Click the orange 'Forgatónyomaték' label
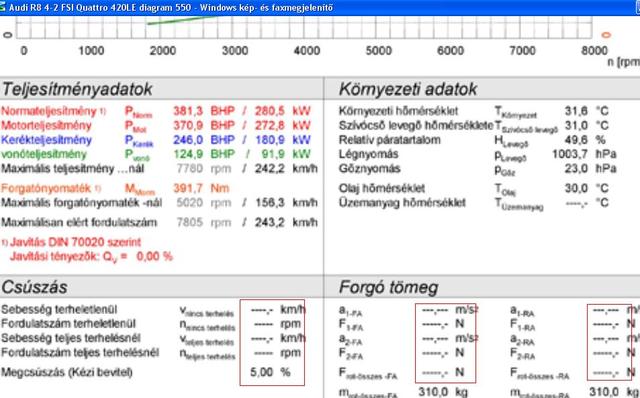This screenshot has width=640, height=398. [x=46, y=189]
